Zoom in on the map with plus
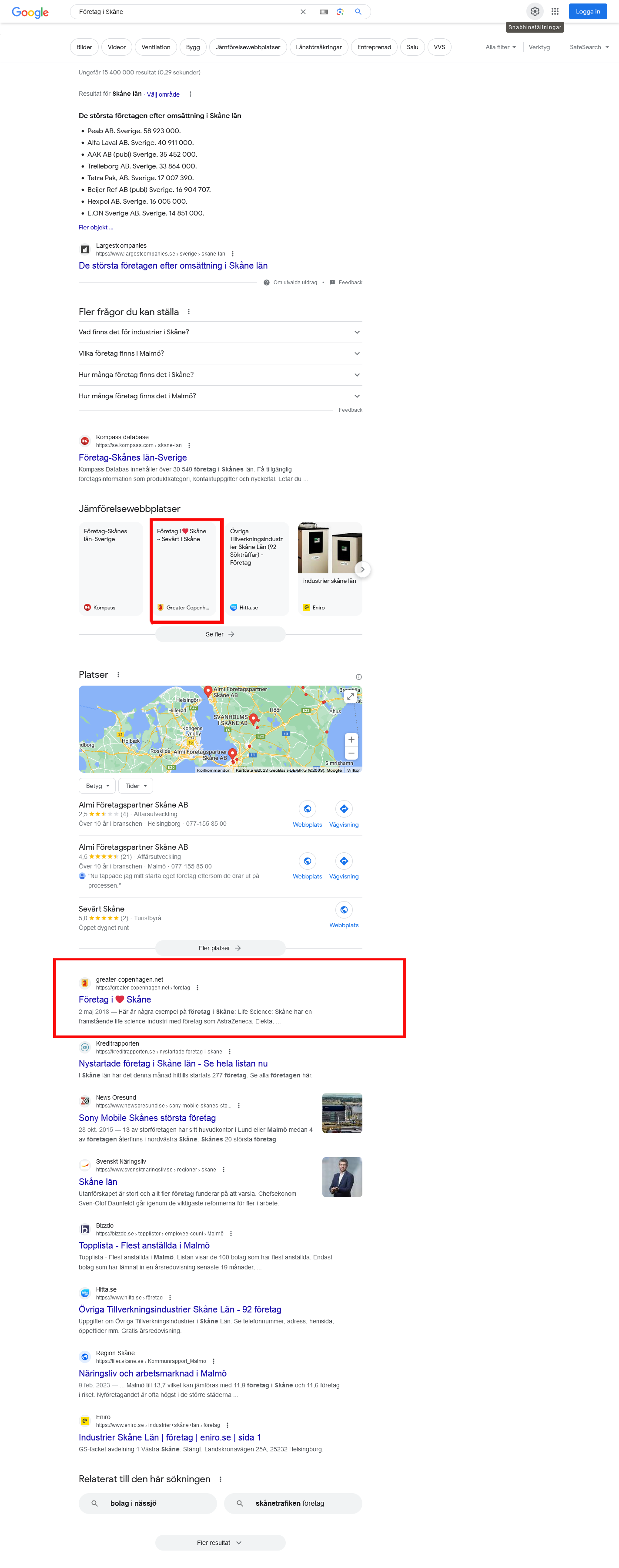The height and width of the screenshot is (1568, 619). click(351, 740)
